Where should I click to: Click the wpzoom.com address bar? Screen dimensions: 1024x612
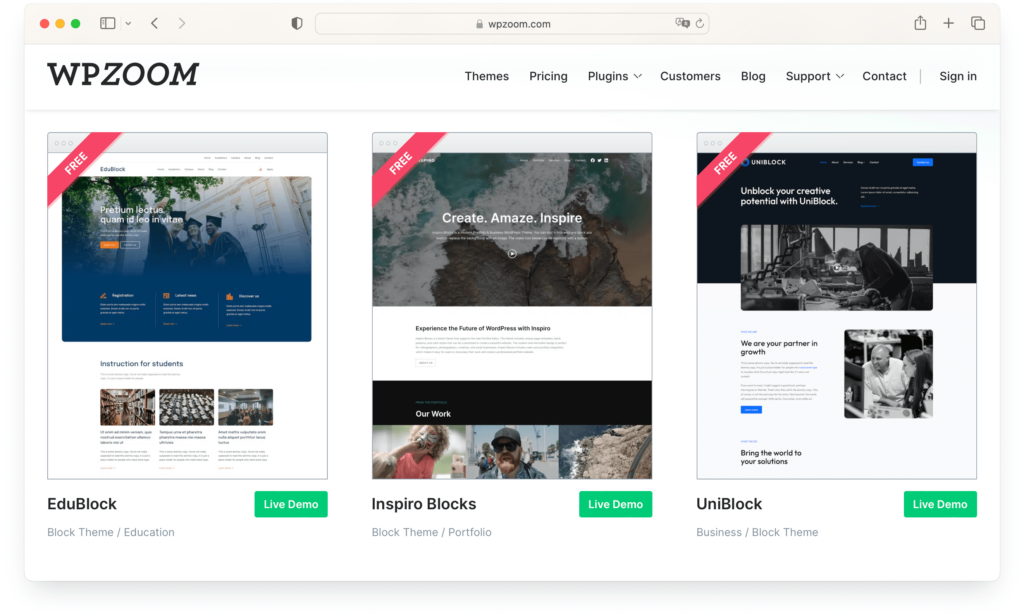(x=512, y=24)
